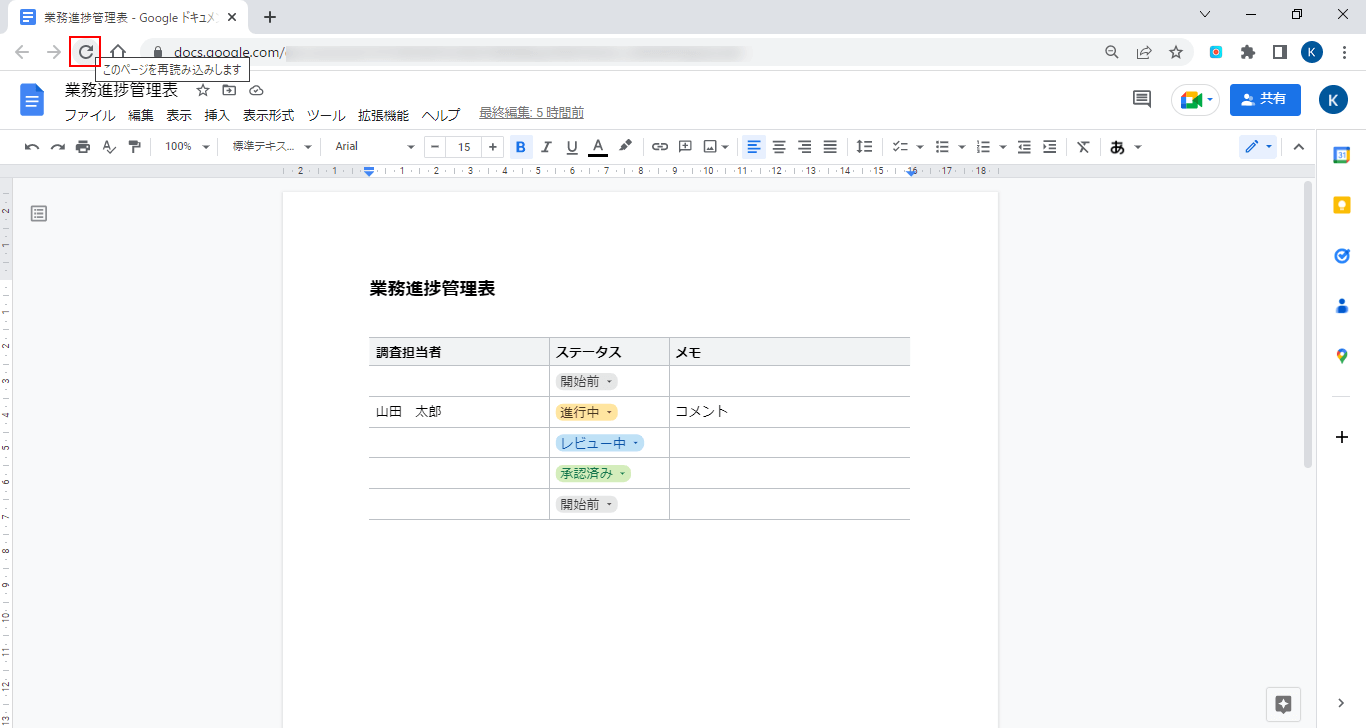The image size is (1366, 728).
Task: Open the editing mode pencil dropdown
Action: (1258, 147)
